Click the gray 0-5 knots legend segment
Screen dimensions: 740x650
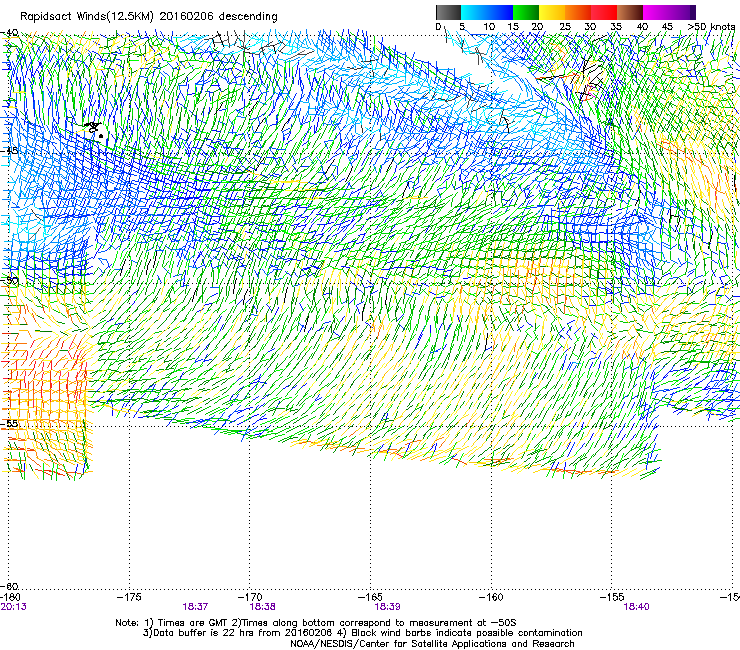pyautogui.click(x=448, y=12)
